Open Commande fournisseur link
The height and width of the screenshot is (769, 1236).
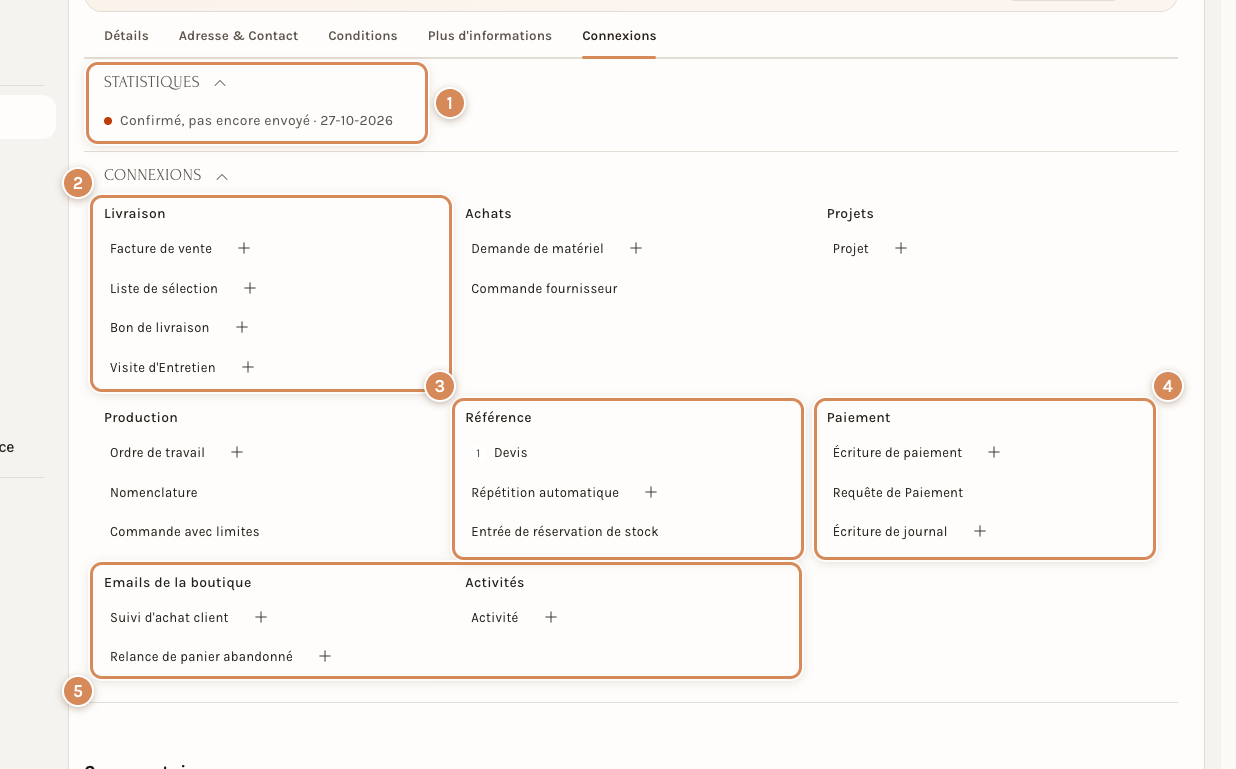pos(544,289)
